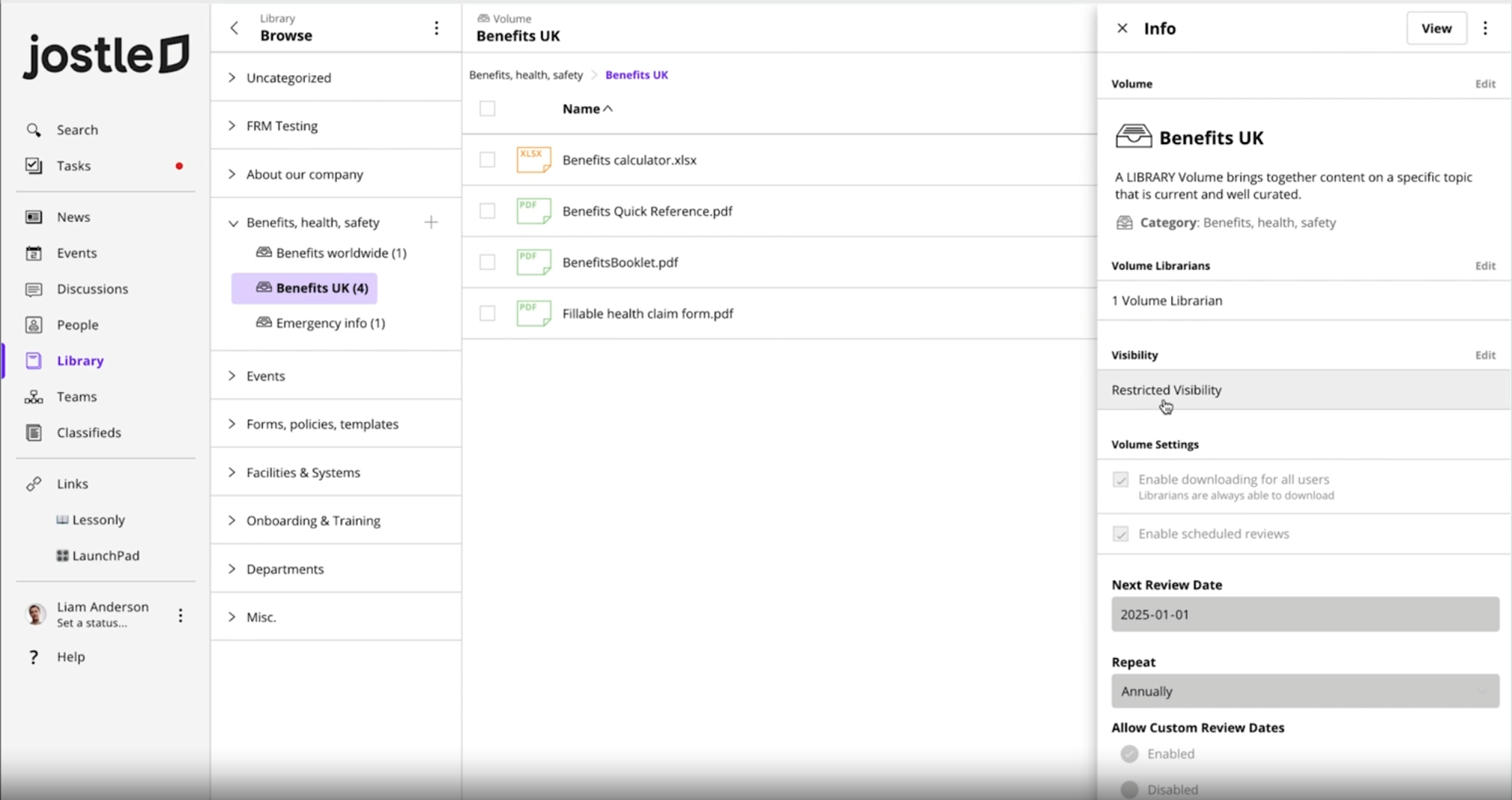Viewport: 1512px width, 800px height.
Task: Open the Tasks checklist icon
Action: [34, 166]
